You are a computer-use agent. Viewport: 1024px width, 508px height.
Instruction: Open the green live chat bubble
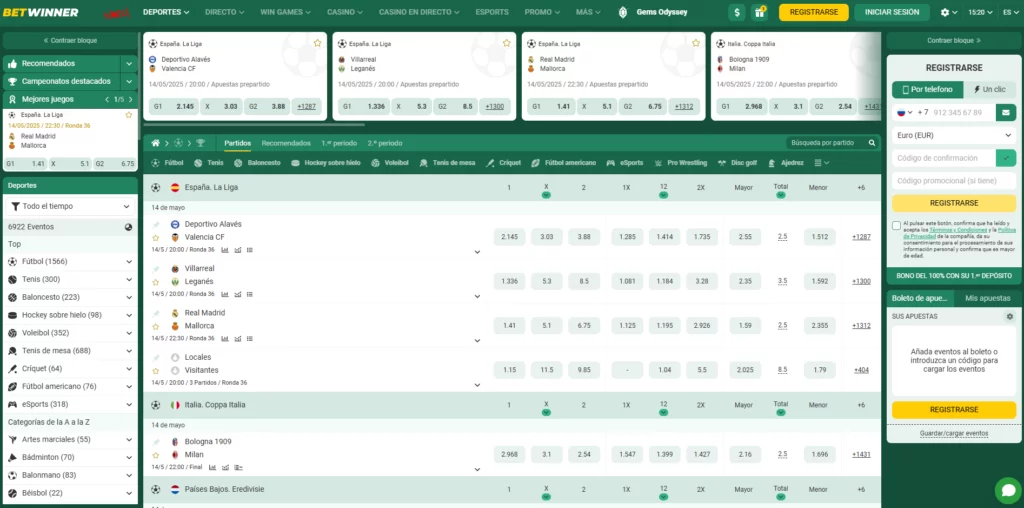click(1008, 490)
